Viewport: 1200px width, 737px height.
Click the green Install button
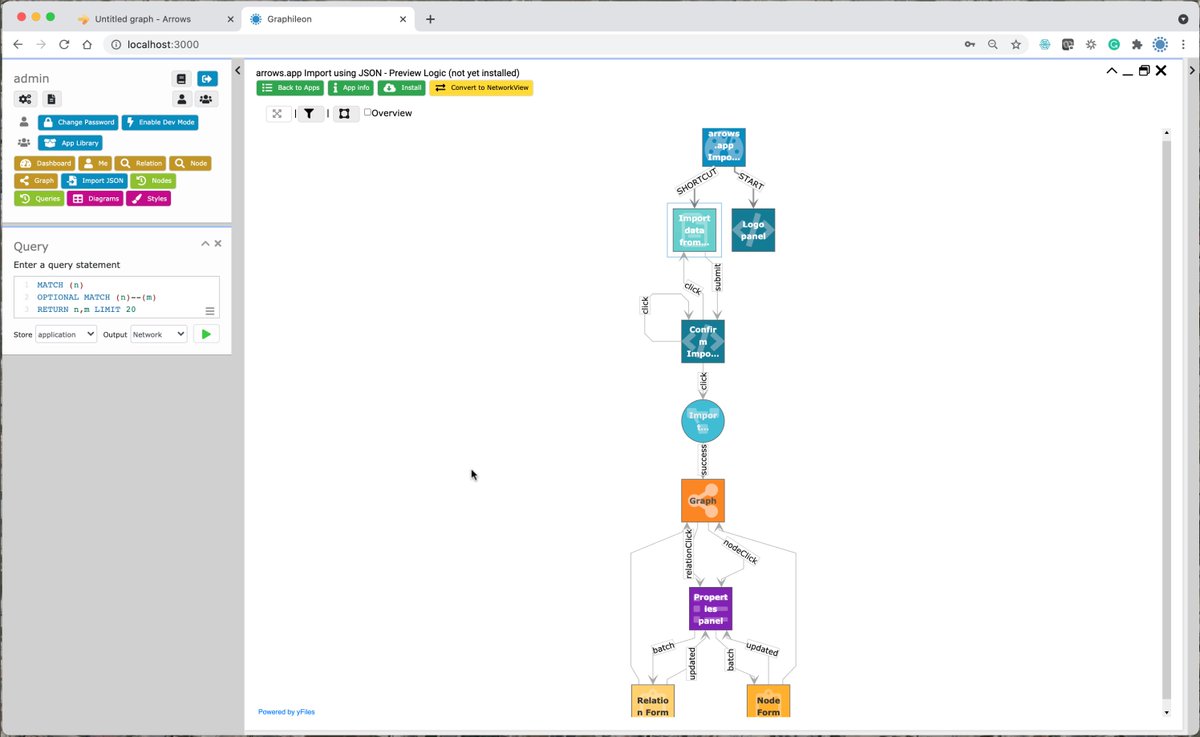coord(401,88)
